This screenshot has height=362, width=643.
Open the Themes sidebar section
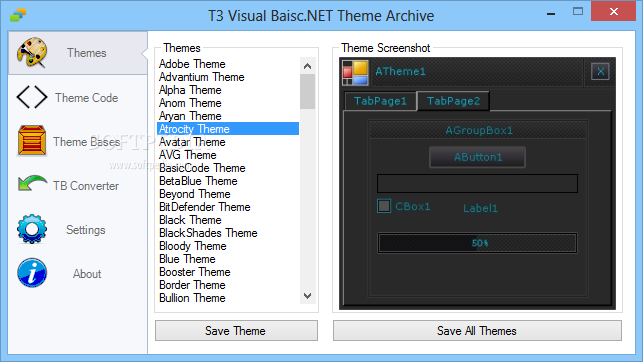78,53
